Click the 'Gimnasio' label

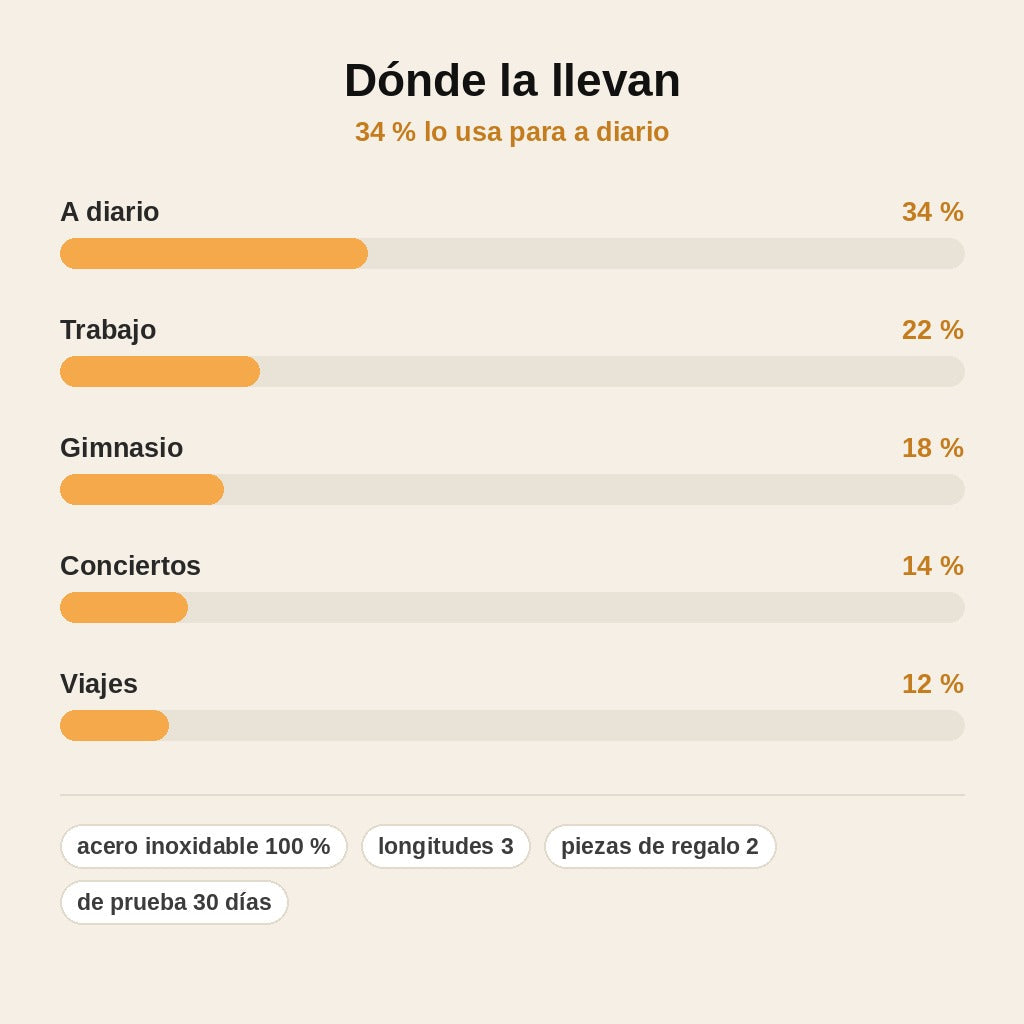[121, 448]
